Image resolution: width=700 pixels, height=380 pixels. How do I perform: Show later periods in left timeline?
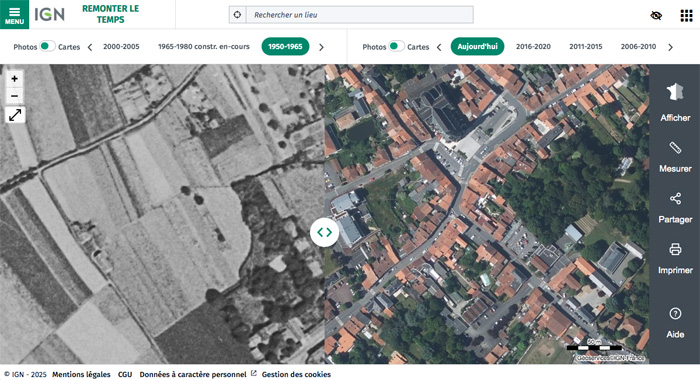click(x=321, y=47)
